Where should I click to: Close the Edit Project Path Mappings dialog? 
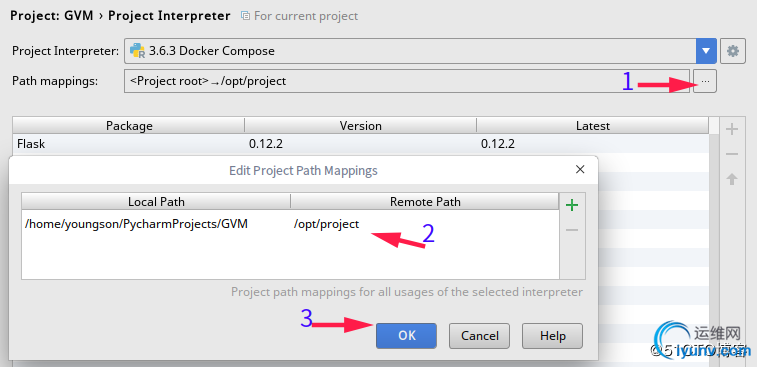pos(580,169)
